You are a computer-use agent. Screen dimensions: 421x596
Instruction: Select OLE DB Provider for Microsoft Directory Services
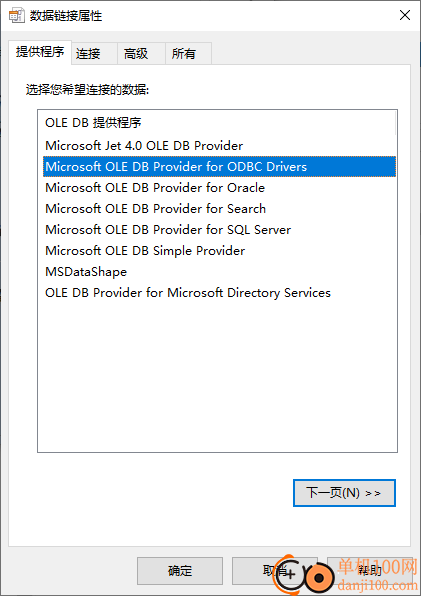(x=219, y=293)
